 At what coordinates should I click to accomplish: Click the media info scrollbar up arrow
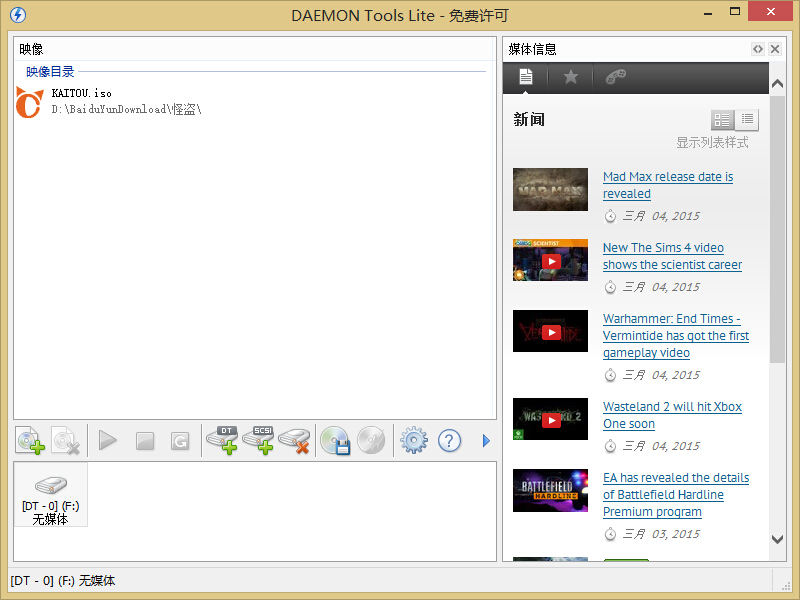777,84
